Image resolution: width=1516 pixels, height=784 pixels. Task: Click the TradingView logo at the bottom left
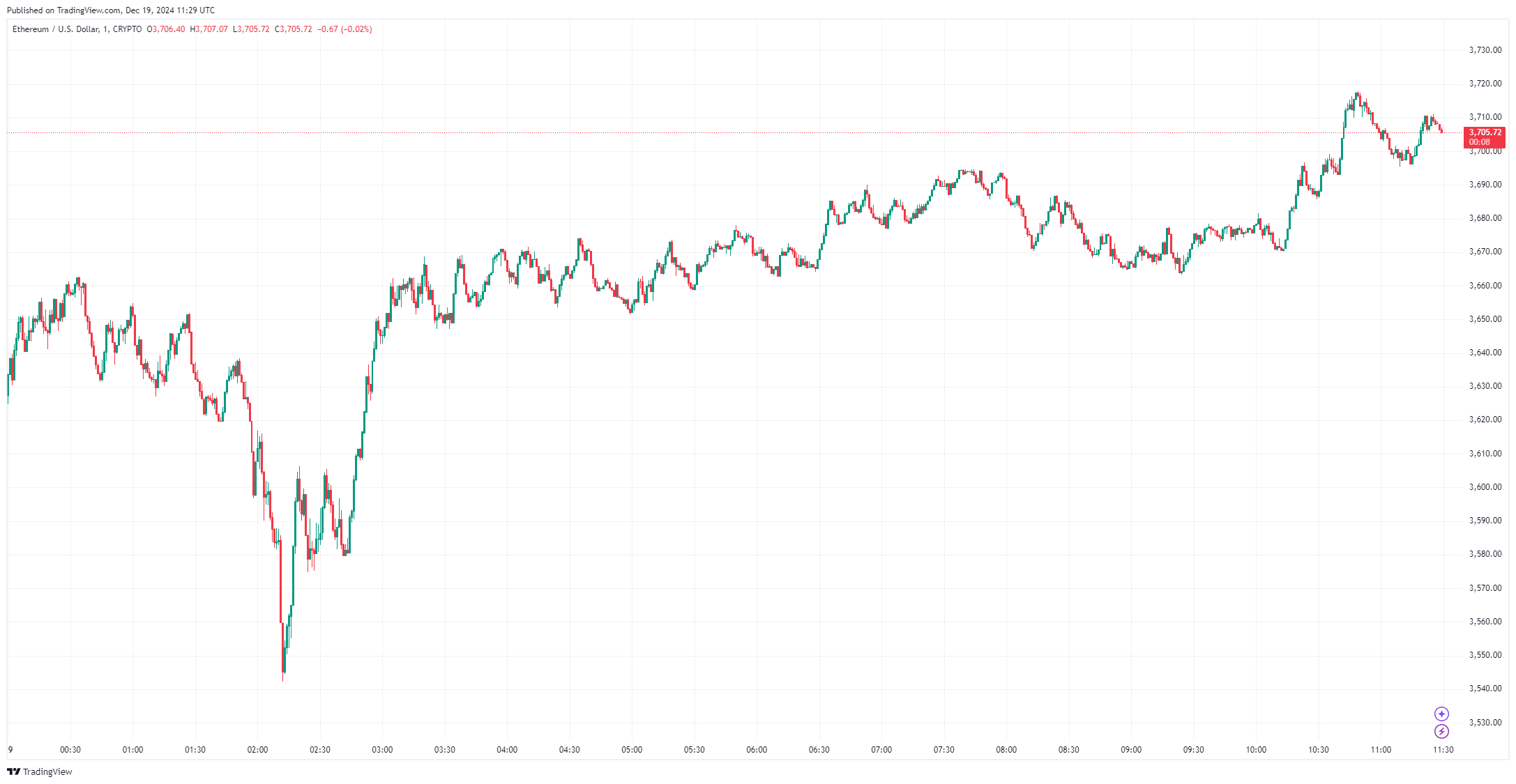(40, 771)
